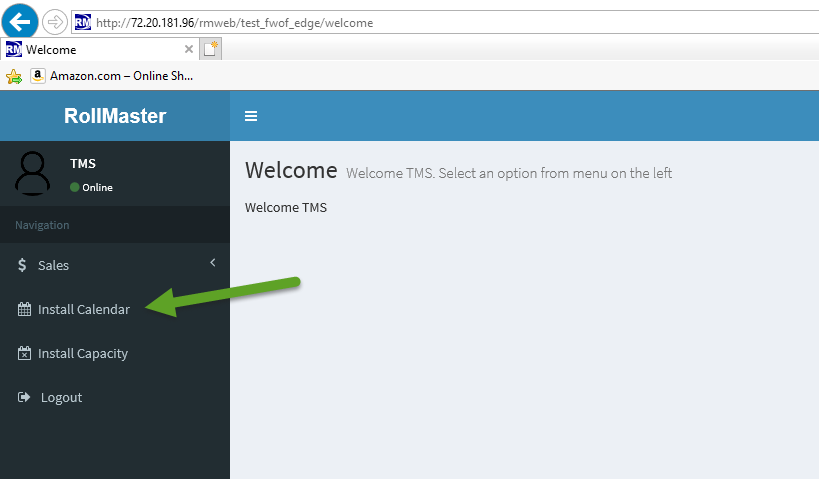Toggle the sidebar with hamburger icon

pos(251,116)
